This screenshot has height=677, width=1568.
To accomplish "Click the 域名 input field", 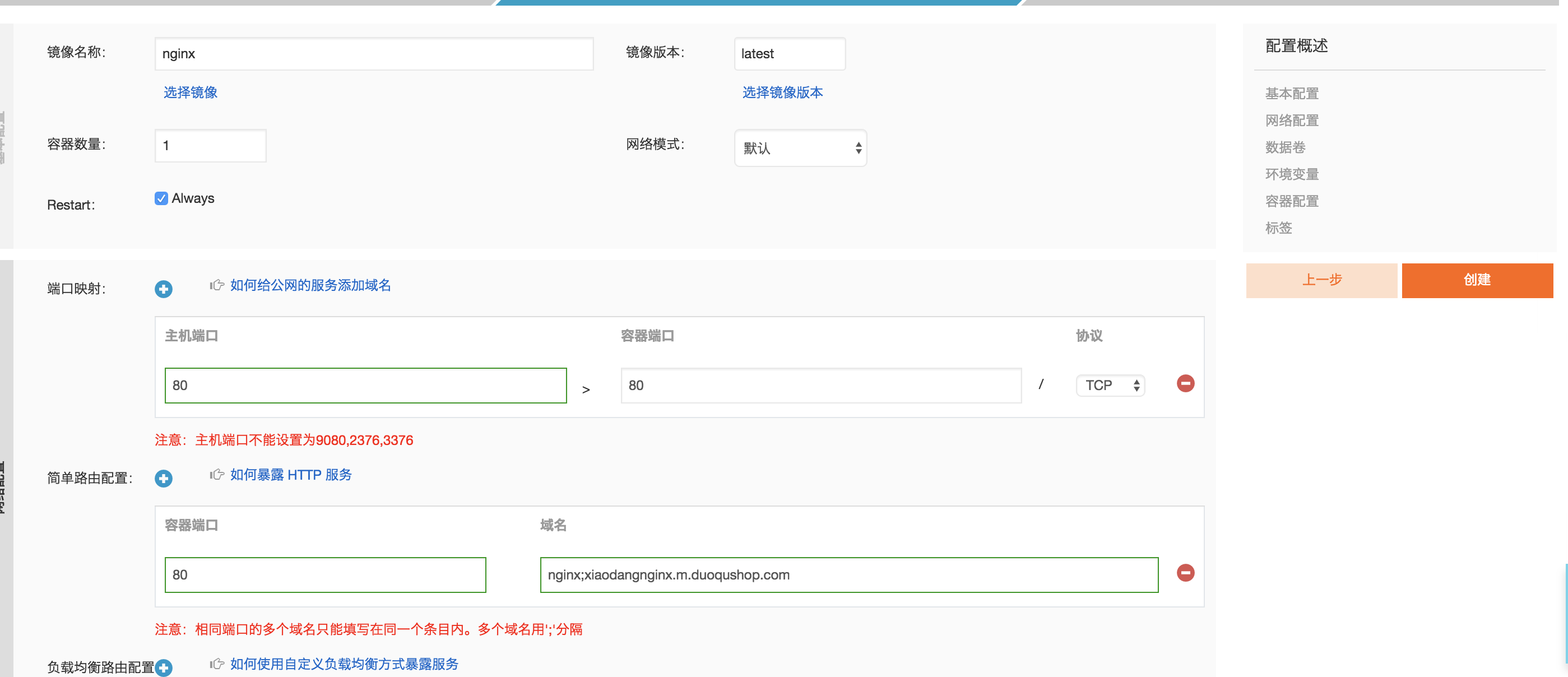I will 848,574.
